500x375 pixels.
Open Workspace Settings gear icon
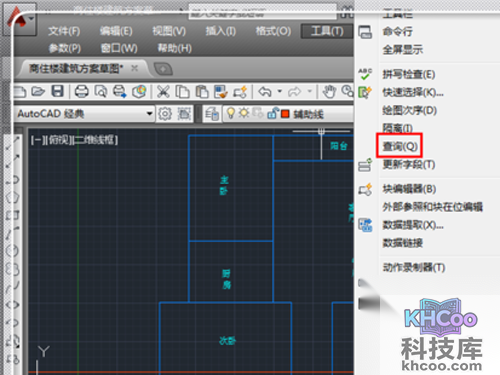click(165, 114)
